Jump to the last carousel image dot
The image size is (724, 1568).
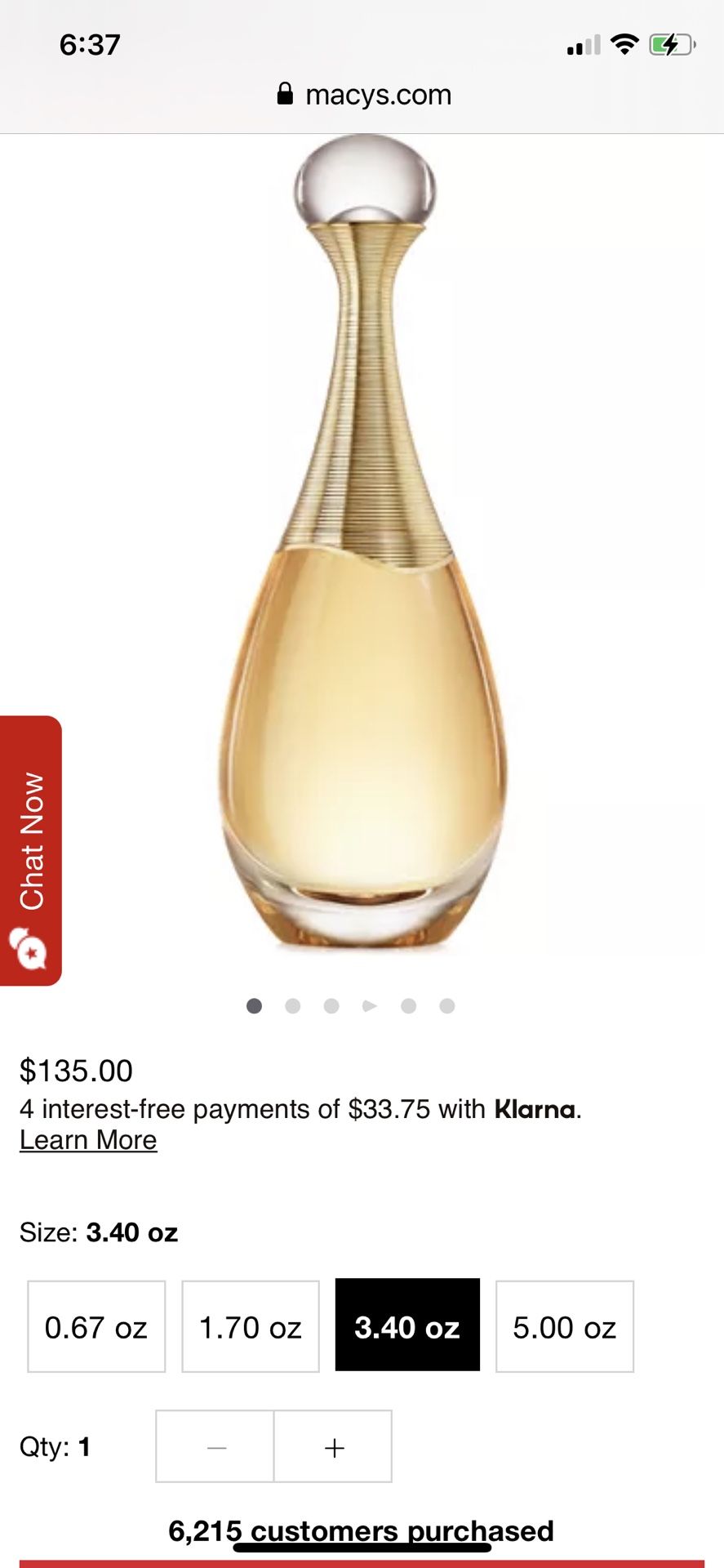(447, 1006)
